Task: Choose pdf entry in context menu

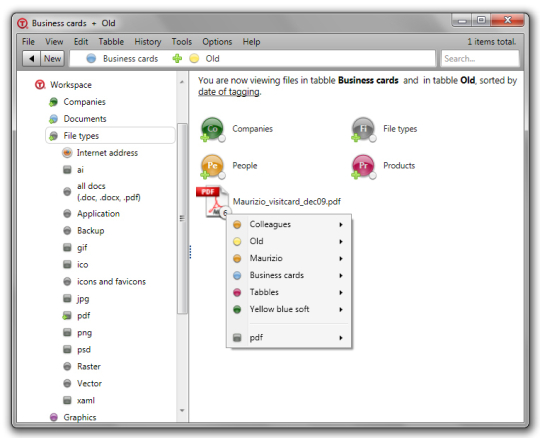Action: click(x=289, y=337)
